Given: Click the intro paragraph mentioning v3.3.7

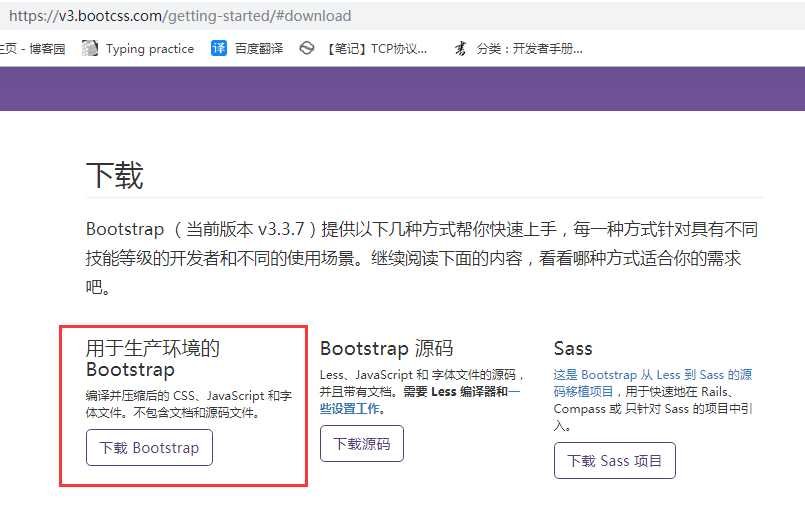Looking at the screenshot, I should pyautogui.click(x=422, y=258).
